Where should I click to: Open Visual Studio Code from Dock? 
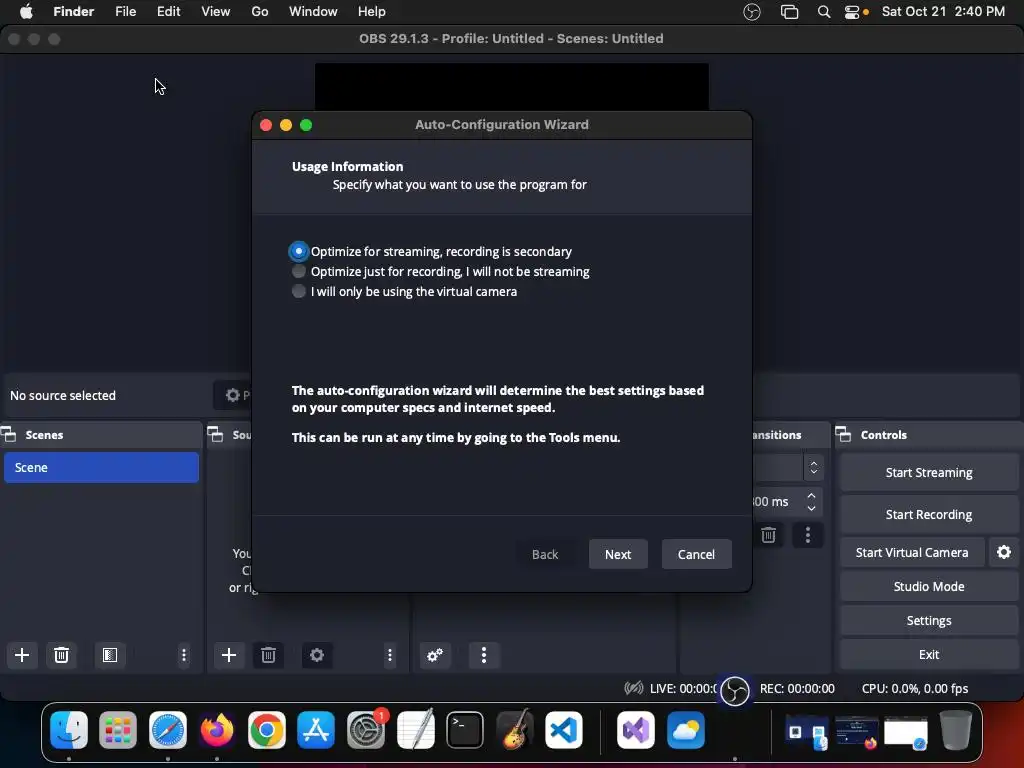point(564,729)
